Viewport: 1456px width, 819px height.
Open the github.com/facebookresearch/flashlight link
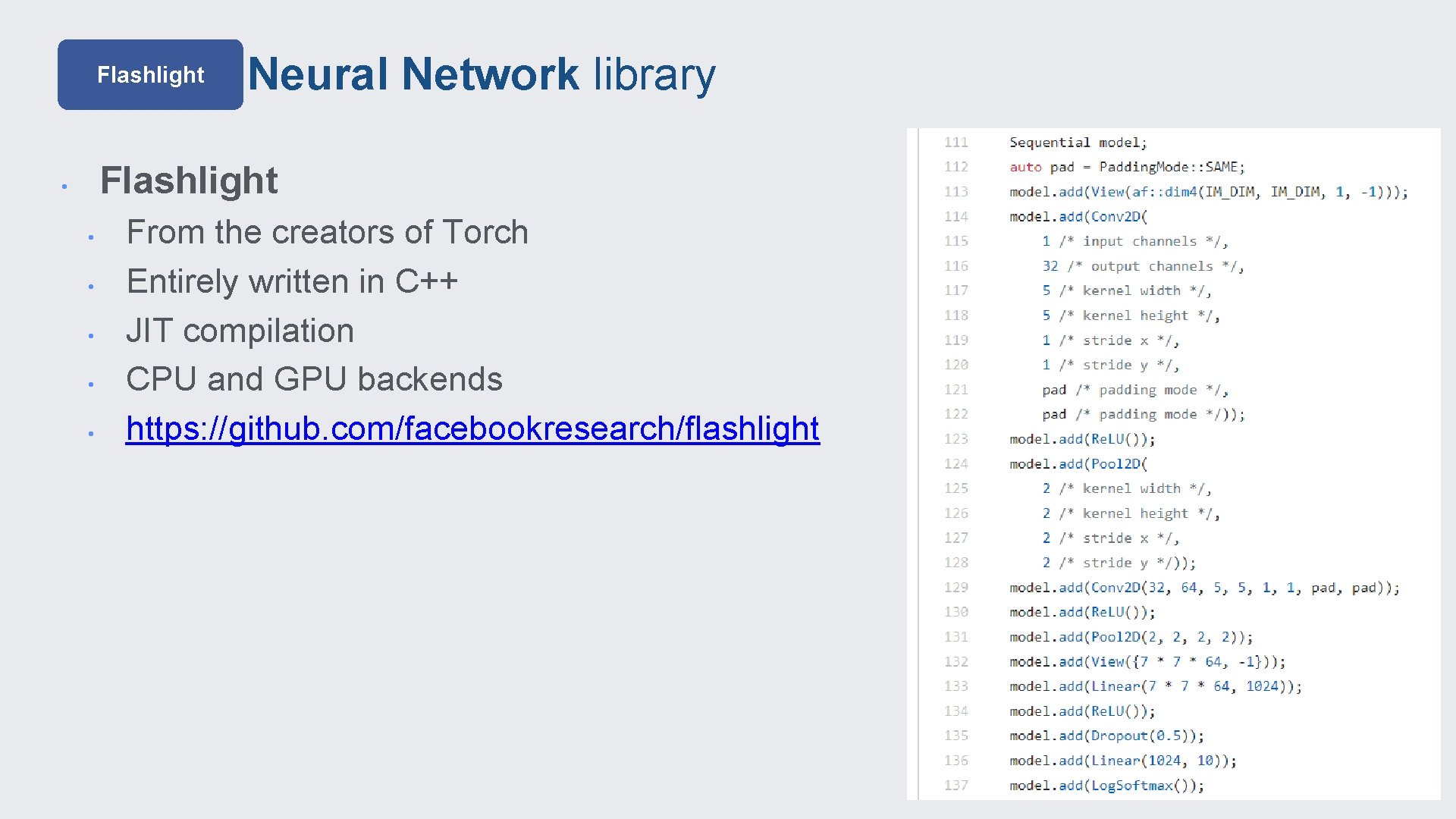472,428
